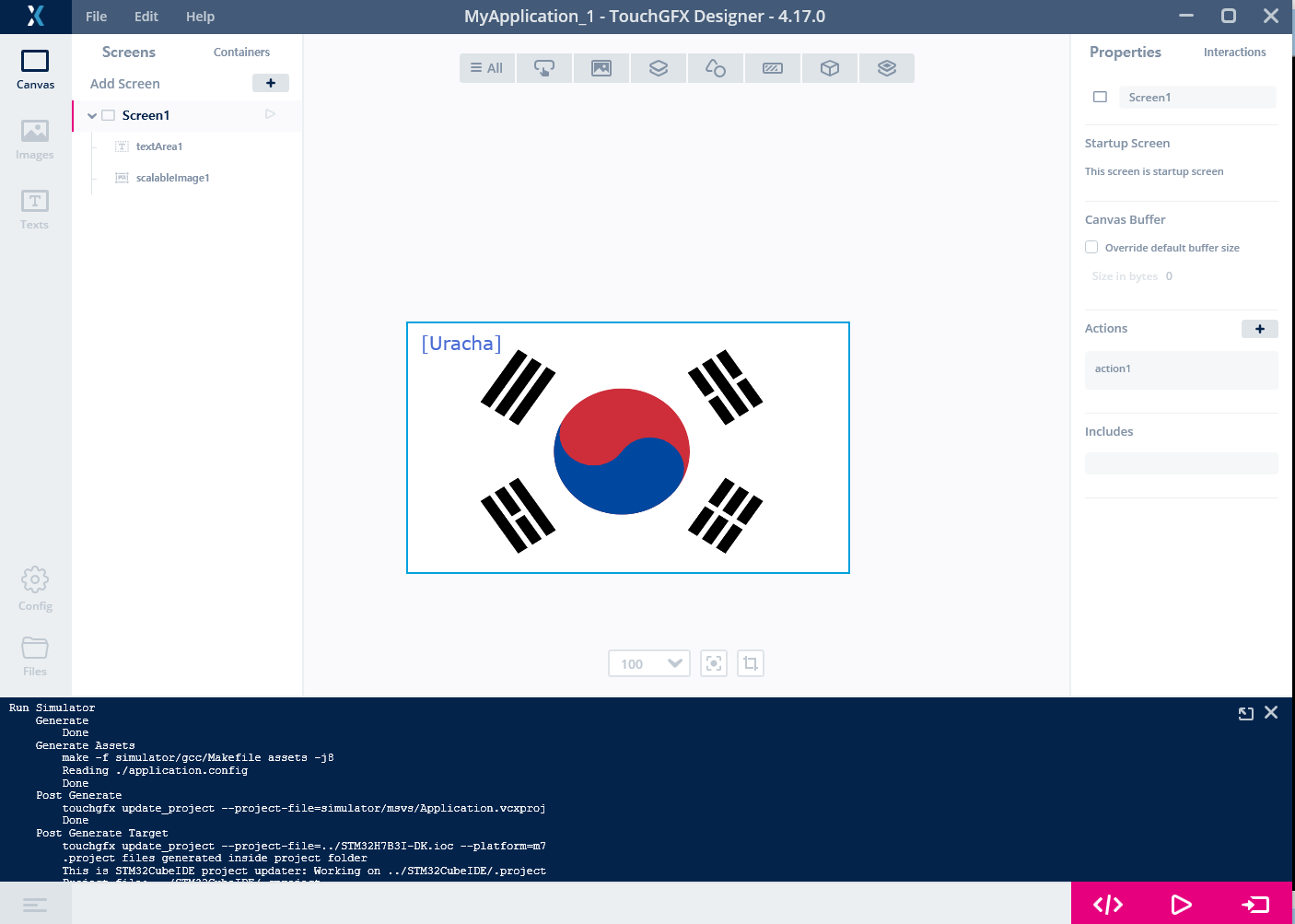Detach the log output panel
This screenshot has width=1295, height=924.
coord(1246,713)
